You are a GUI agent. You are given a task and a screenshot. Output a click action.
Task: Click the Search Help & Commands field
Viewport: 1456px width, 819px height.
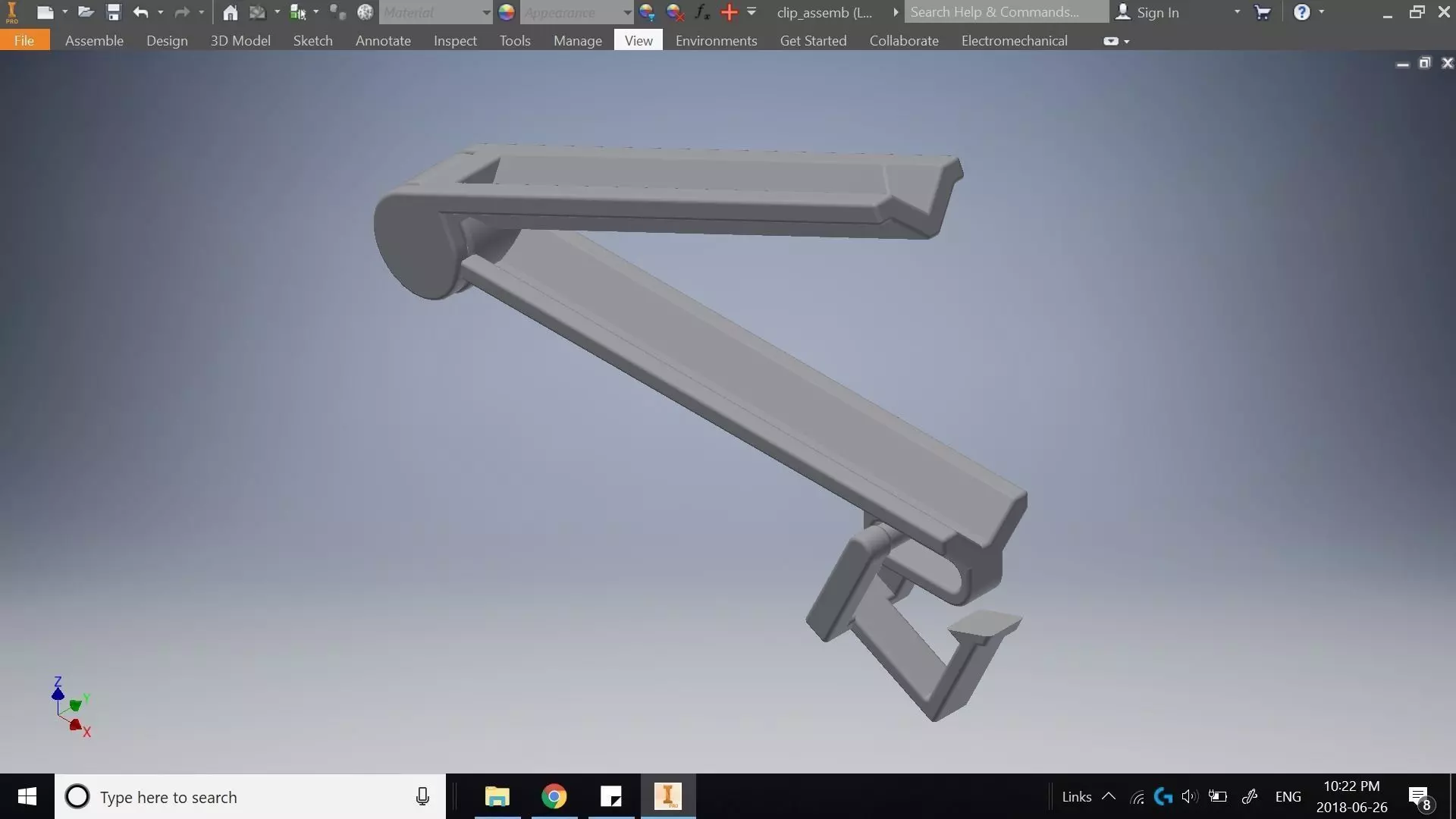point(1005,12)
